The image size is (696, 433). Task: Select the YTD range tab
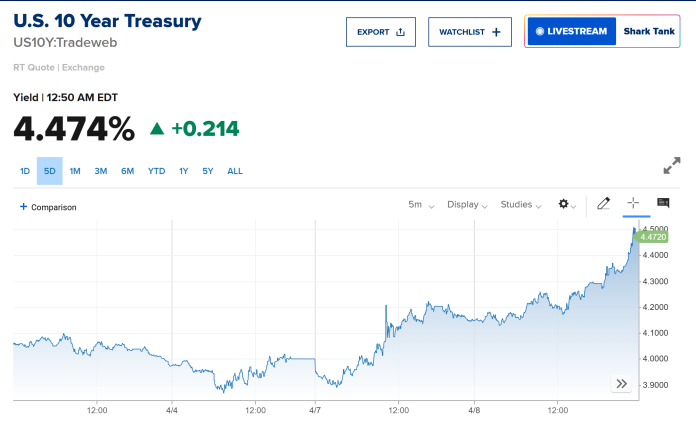156,171
